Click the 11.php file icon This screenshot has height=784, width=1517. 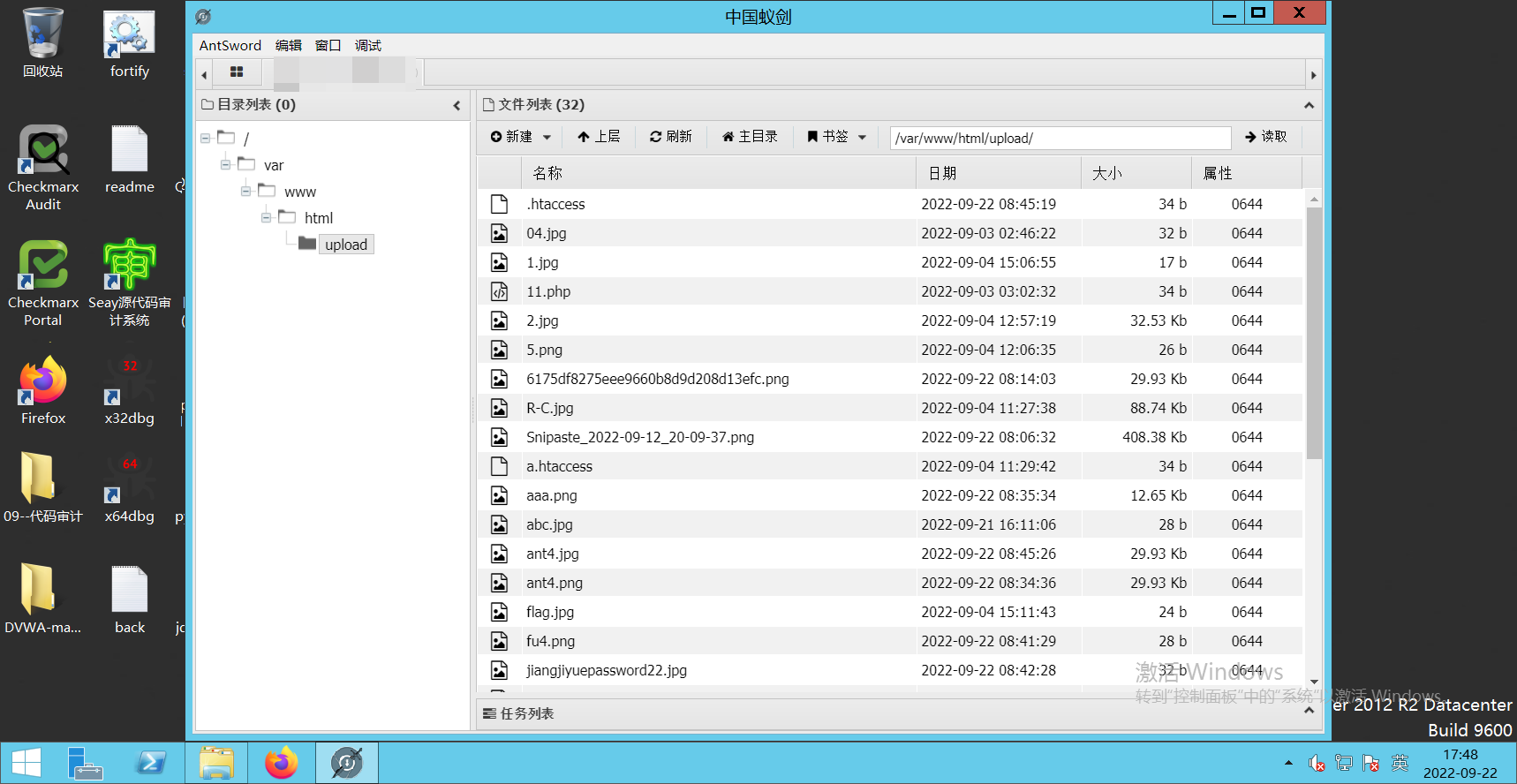[x=499, y=291]
